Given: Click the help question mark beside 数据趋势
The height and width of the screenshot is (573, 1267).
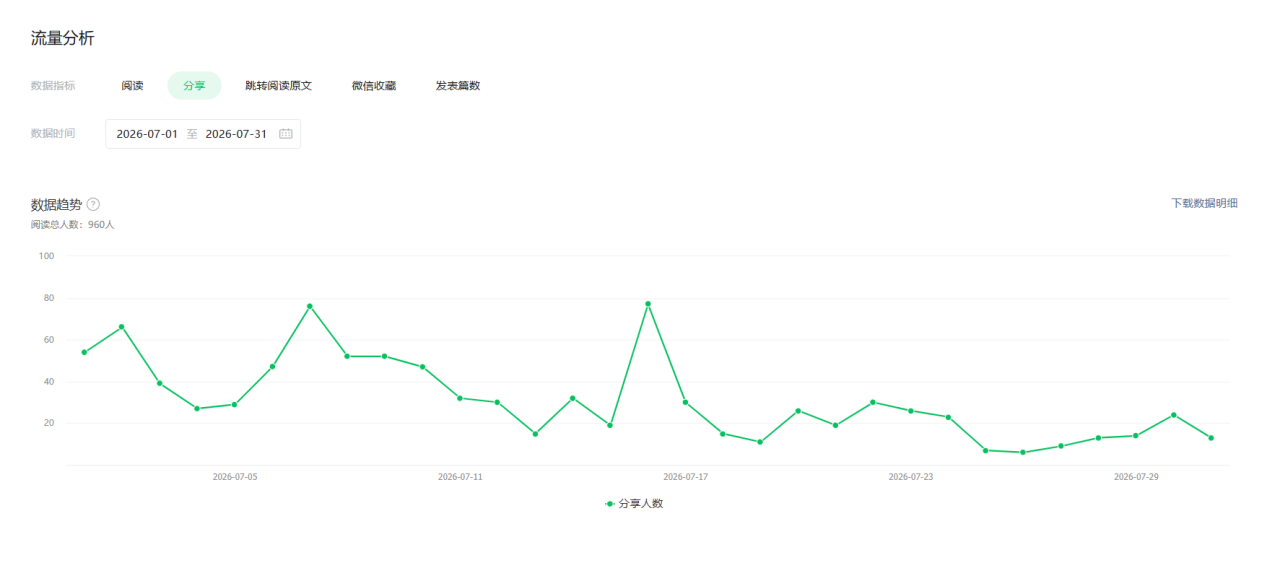Looking at the screenshot, I should pos(93,204).
